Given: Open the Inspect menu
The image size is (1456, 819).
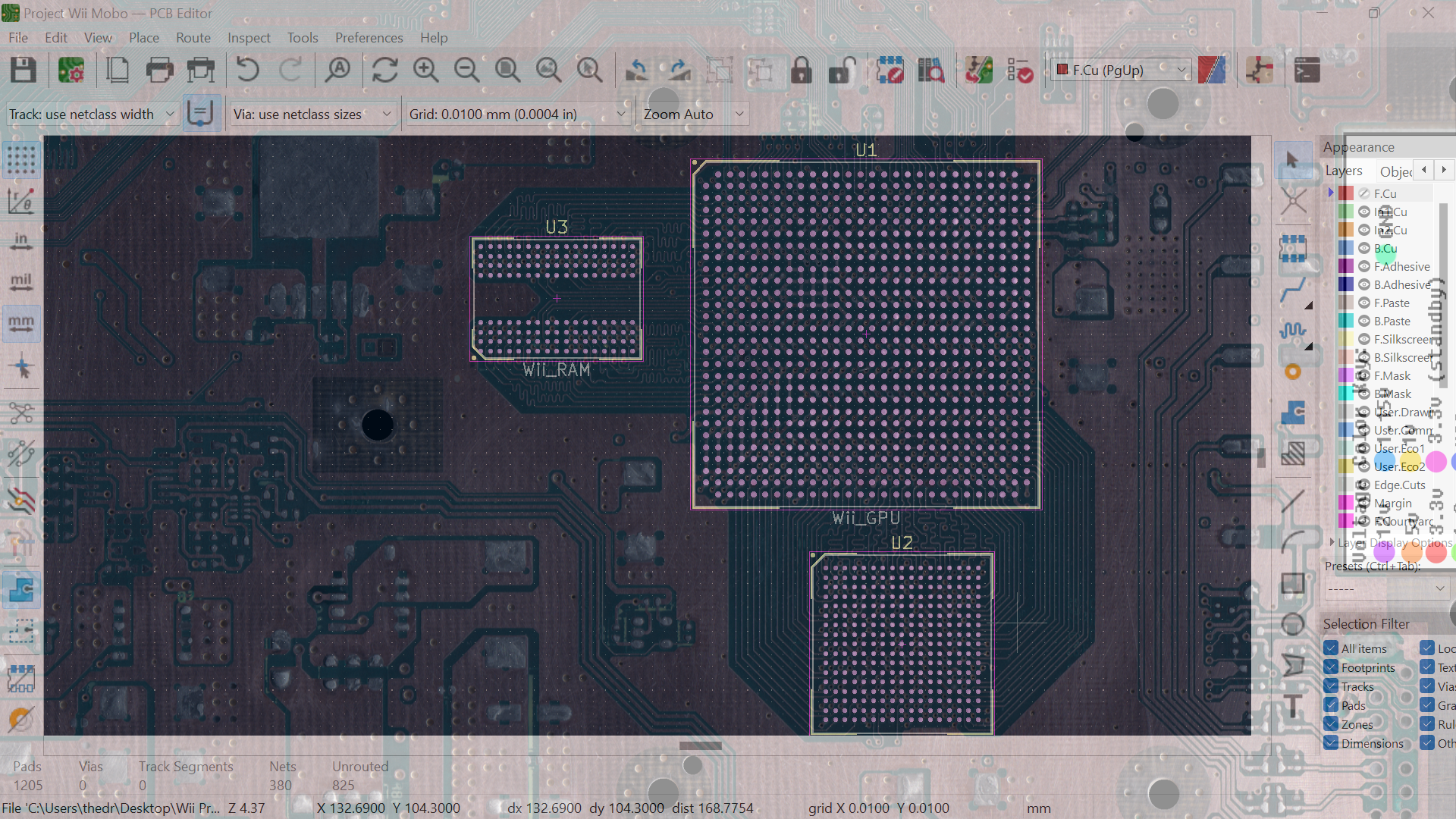Looking at the screenshot, I should click(249, 37).
